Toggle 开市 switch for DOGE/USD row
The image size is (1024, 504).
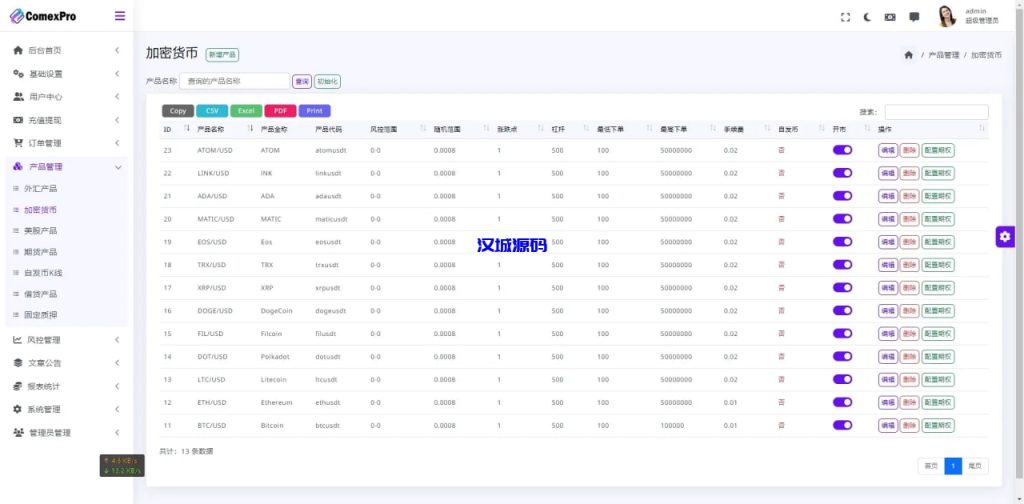click(842, 311)
